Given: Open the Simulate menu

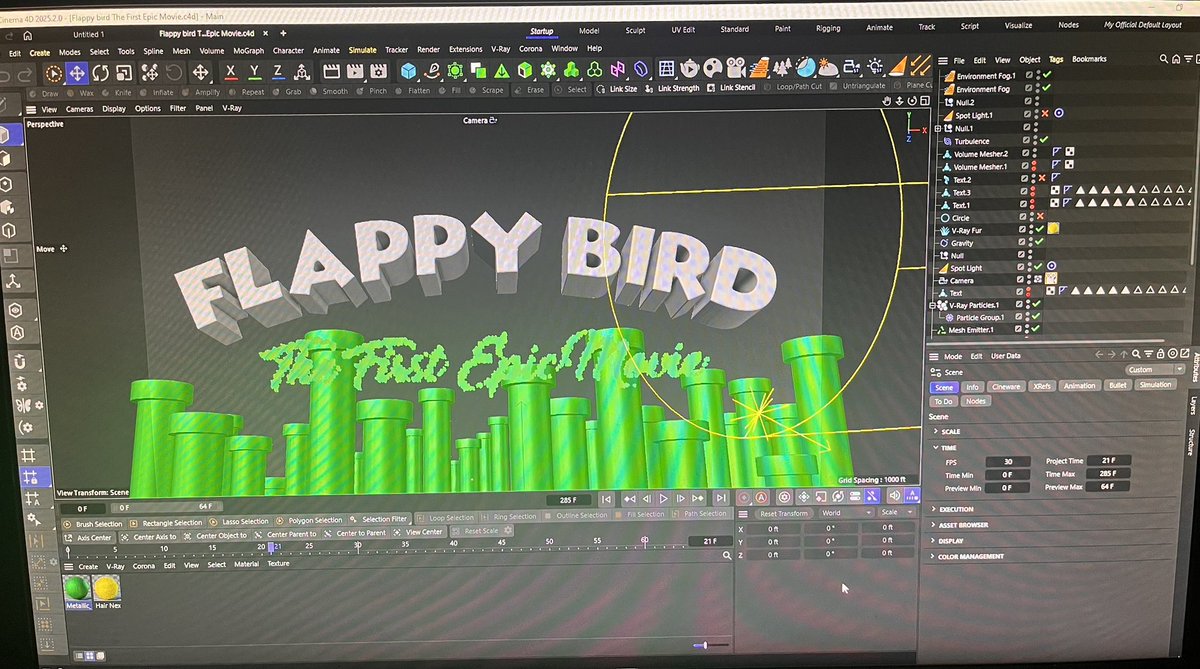Looking at the screenshot, I should 363,49.
